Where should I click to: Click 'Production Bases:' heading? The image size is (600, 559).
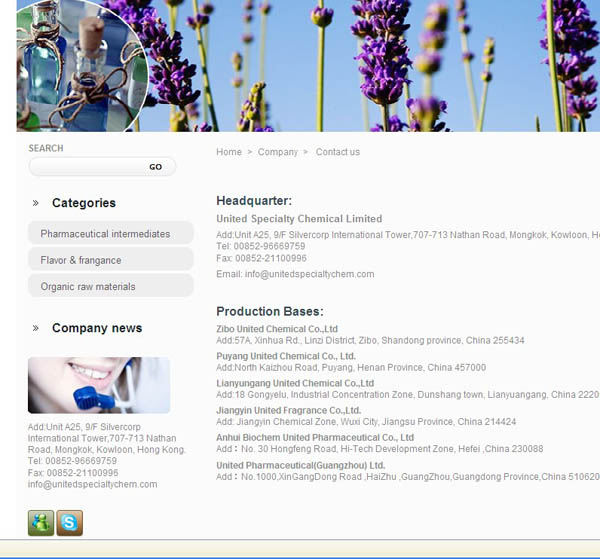[270, 311]
